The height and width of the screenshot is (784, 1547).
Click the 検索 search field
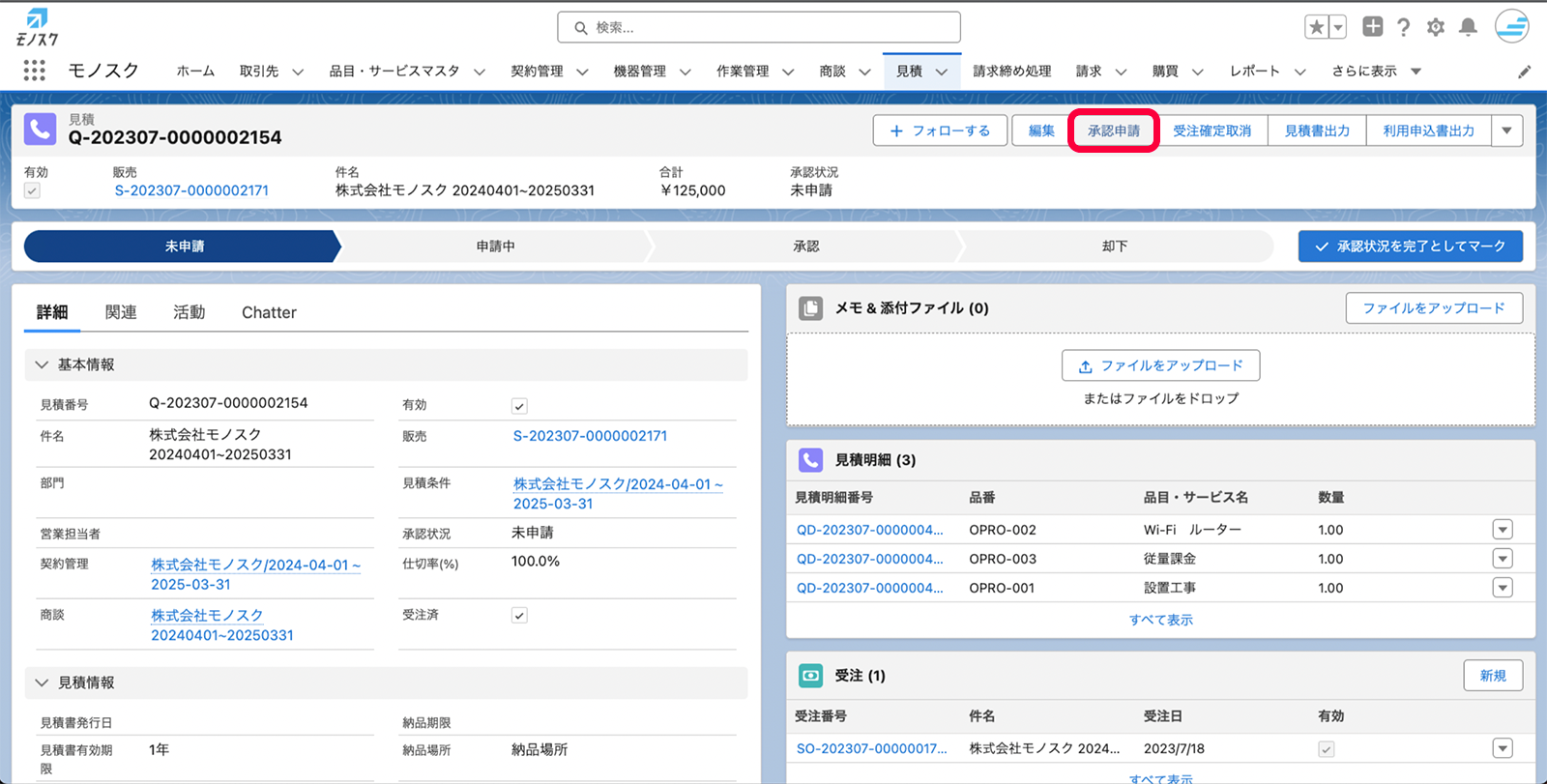(x=759, y=27)
